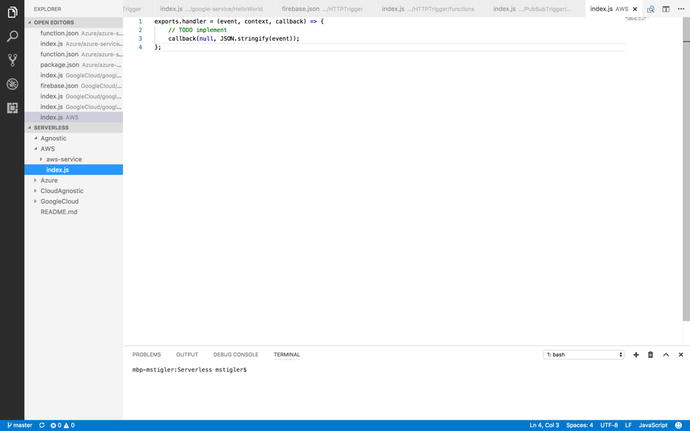Click the callback line of code
The image size is (690, 431).
[x=234, y=39]
